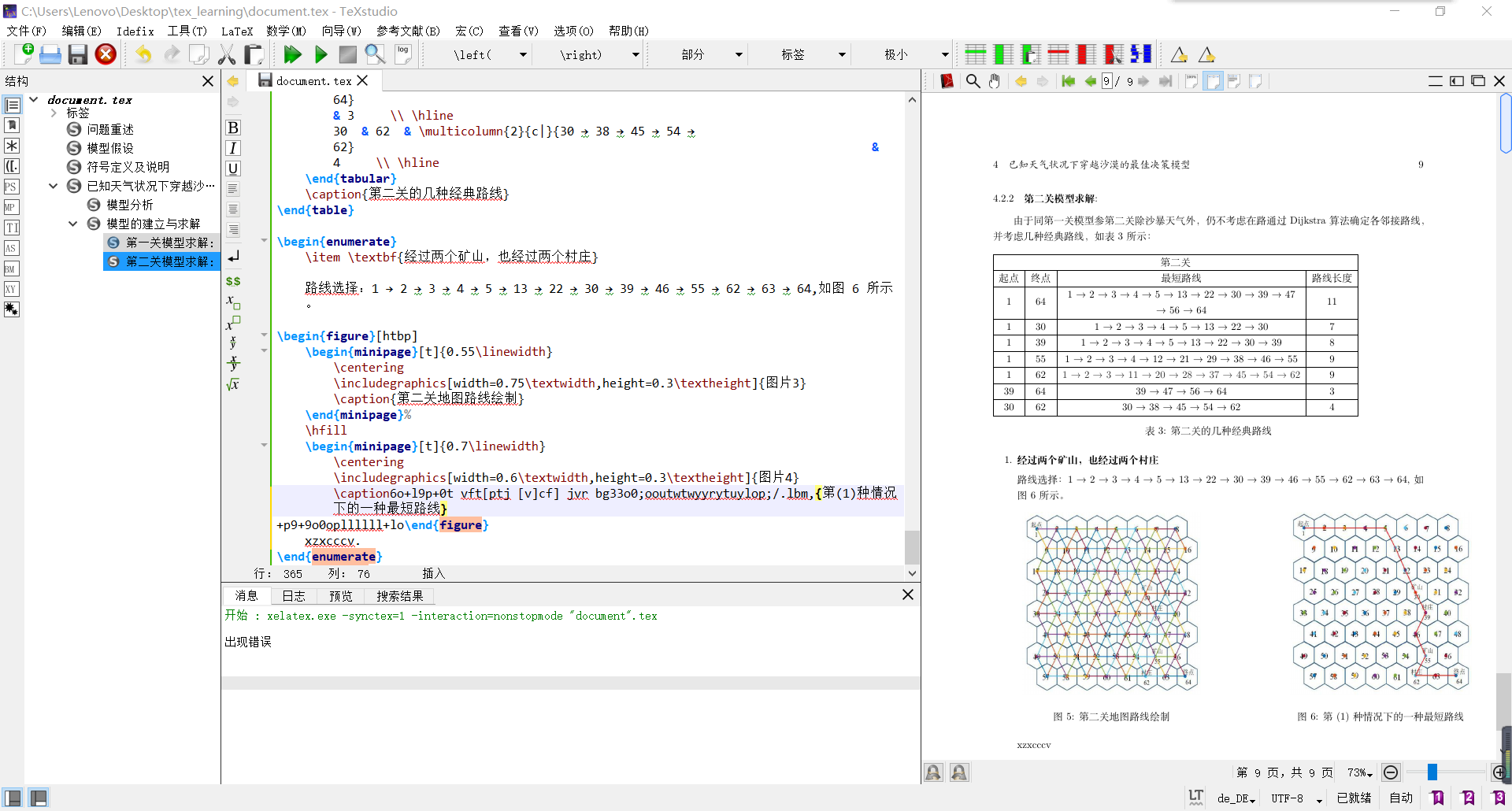Screen dimensions: 1512x811
Task: Click the single green compile arrow
Action: 321,54
